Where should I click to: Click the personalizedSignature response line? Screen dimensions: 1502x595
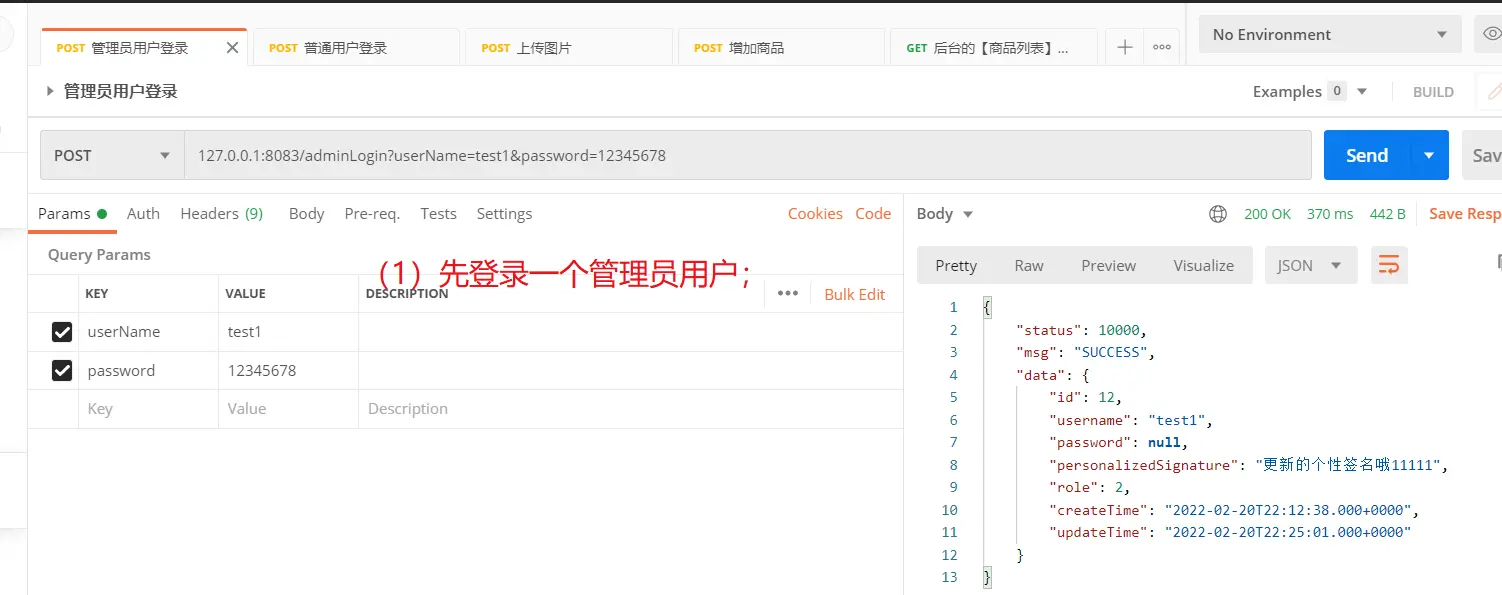pos(1248,465)
